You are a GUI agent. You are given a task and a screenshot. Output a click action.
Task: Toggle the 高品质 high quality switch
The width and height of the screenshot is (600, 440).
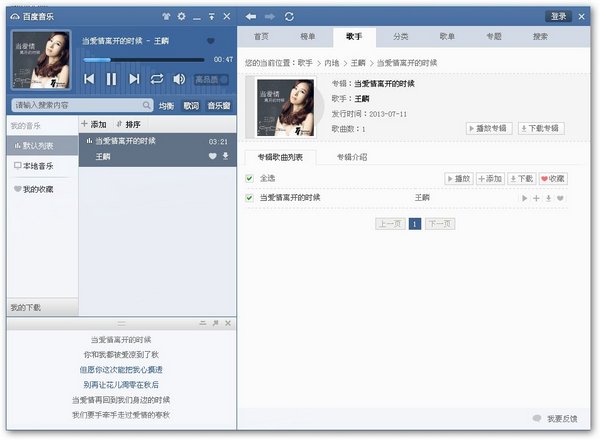(213, 79)
